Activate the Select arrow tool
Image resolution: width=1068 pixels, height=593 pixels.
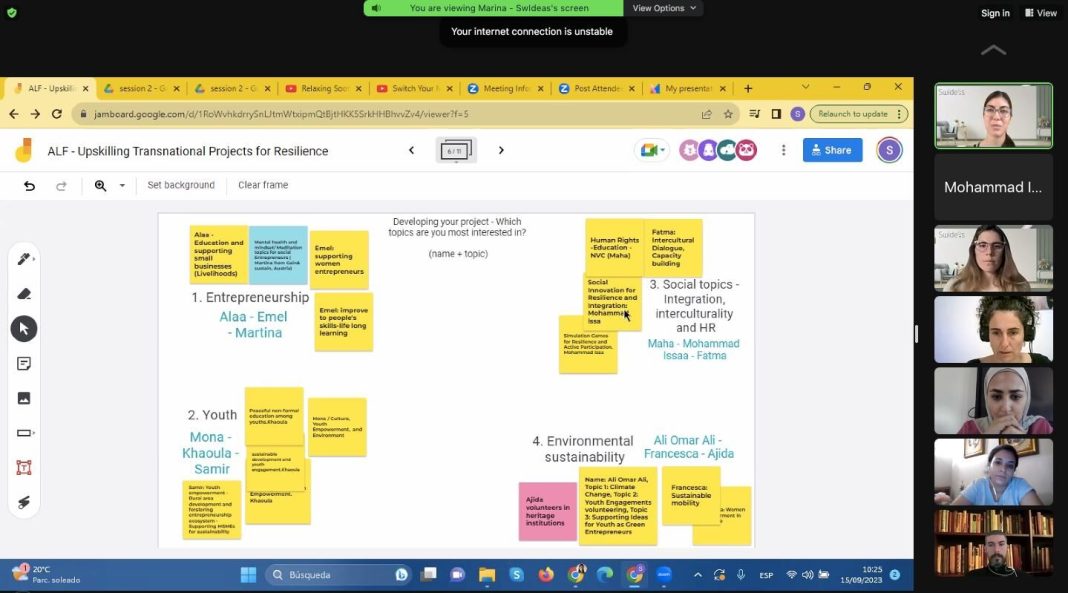coord(24,329)
